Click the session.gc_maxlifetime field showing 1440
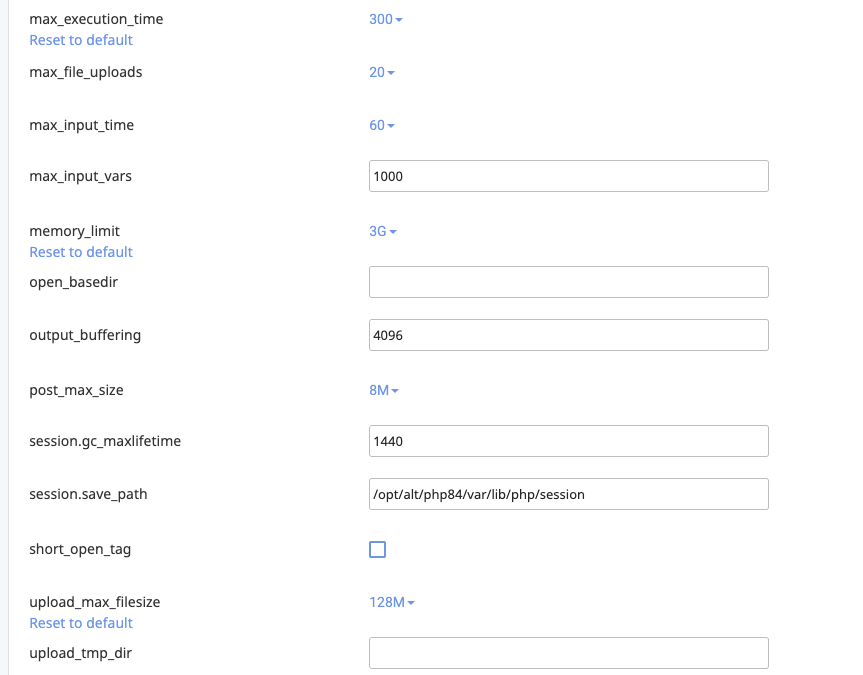Image resolution: width=863 pixels, height=675 pixels. click(569, 441)
